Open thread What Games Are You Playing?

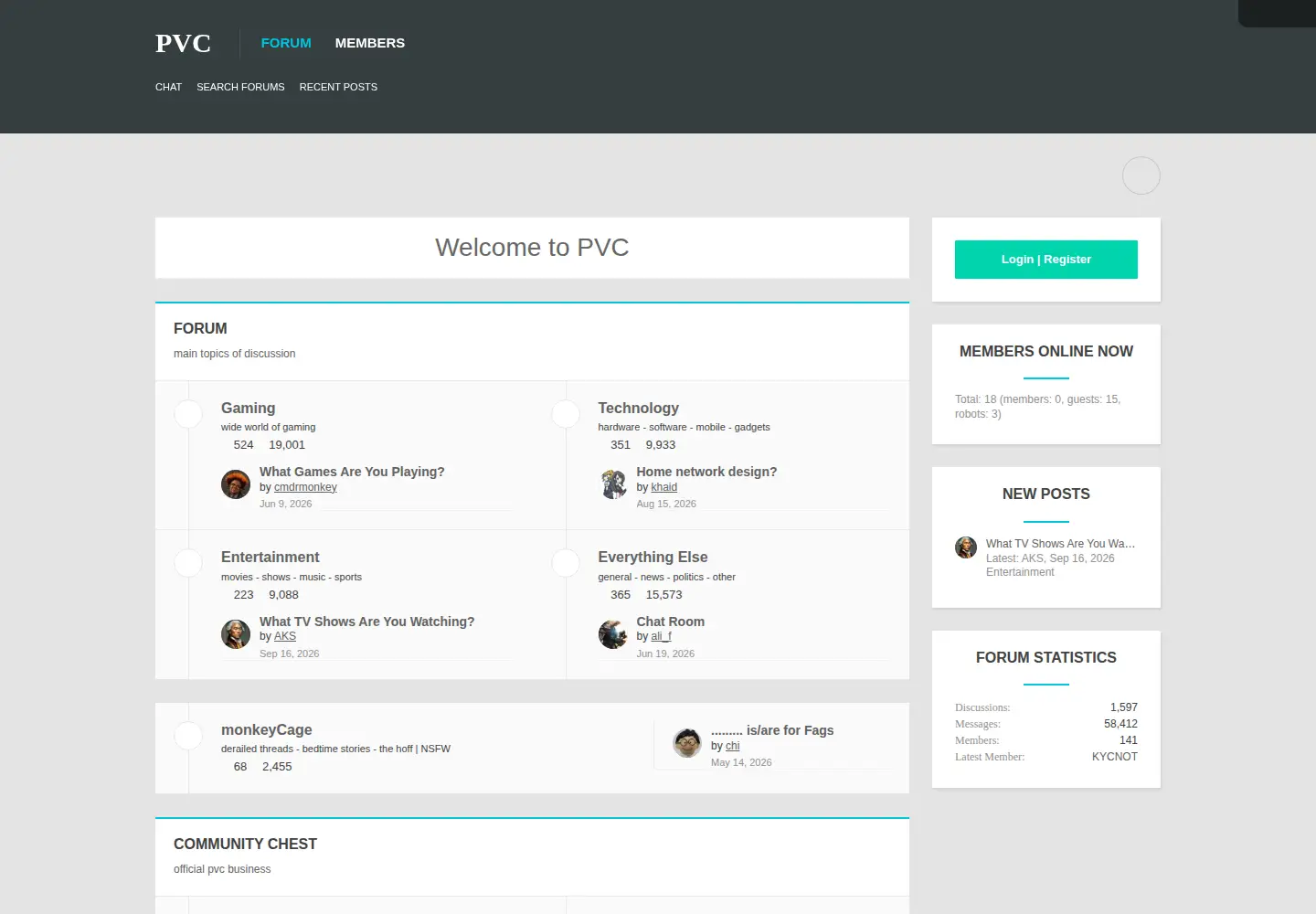click(x=352, y=472)
